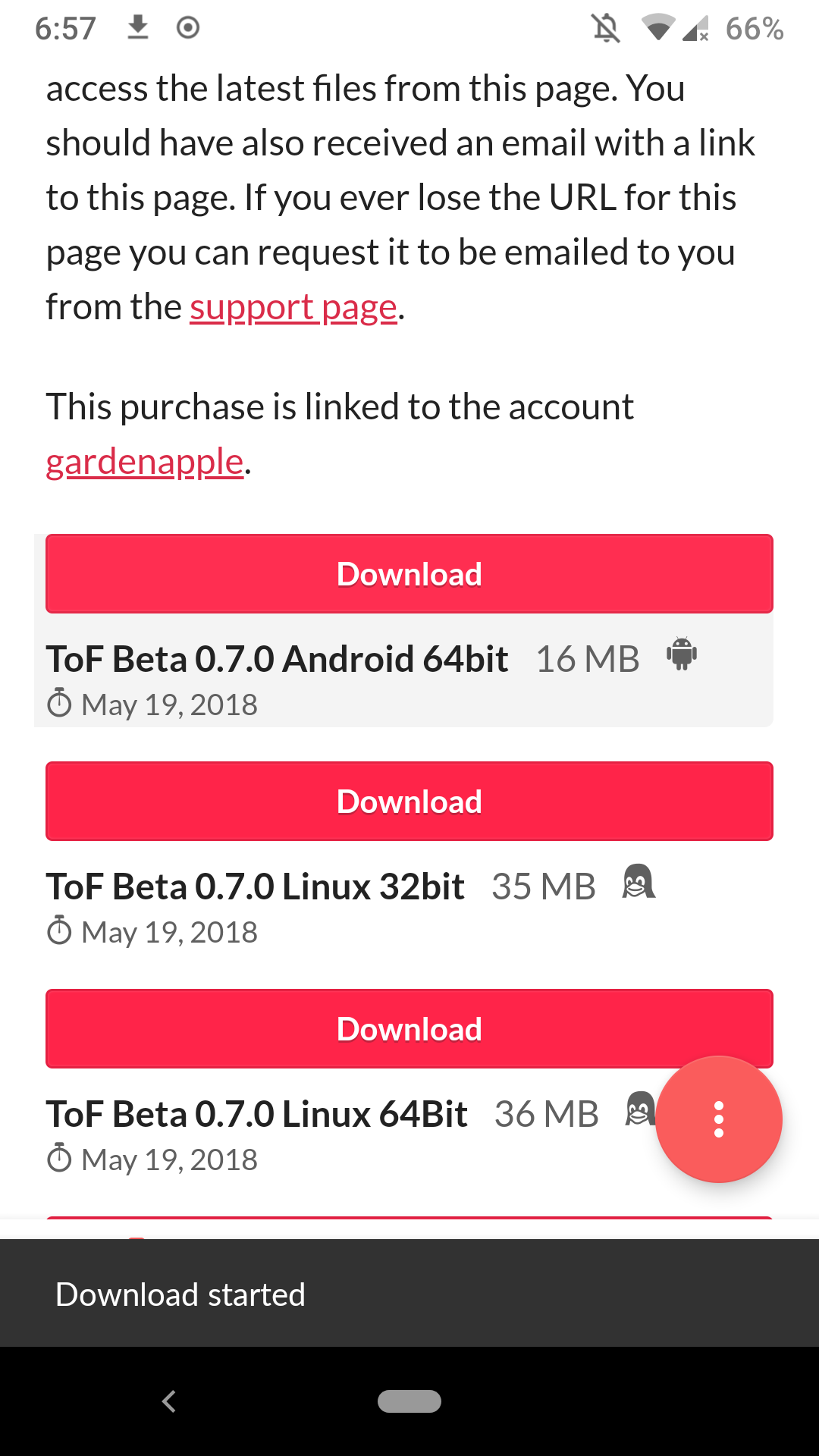Tap the Wi-Fi signal icon in status bar
819x1456 pixels.
click(657, 29)
